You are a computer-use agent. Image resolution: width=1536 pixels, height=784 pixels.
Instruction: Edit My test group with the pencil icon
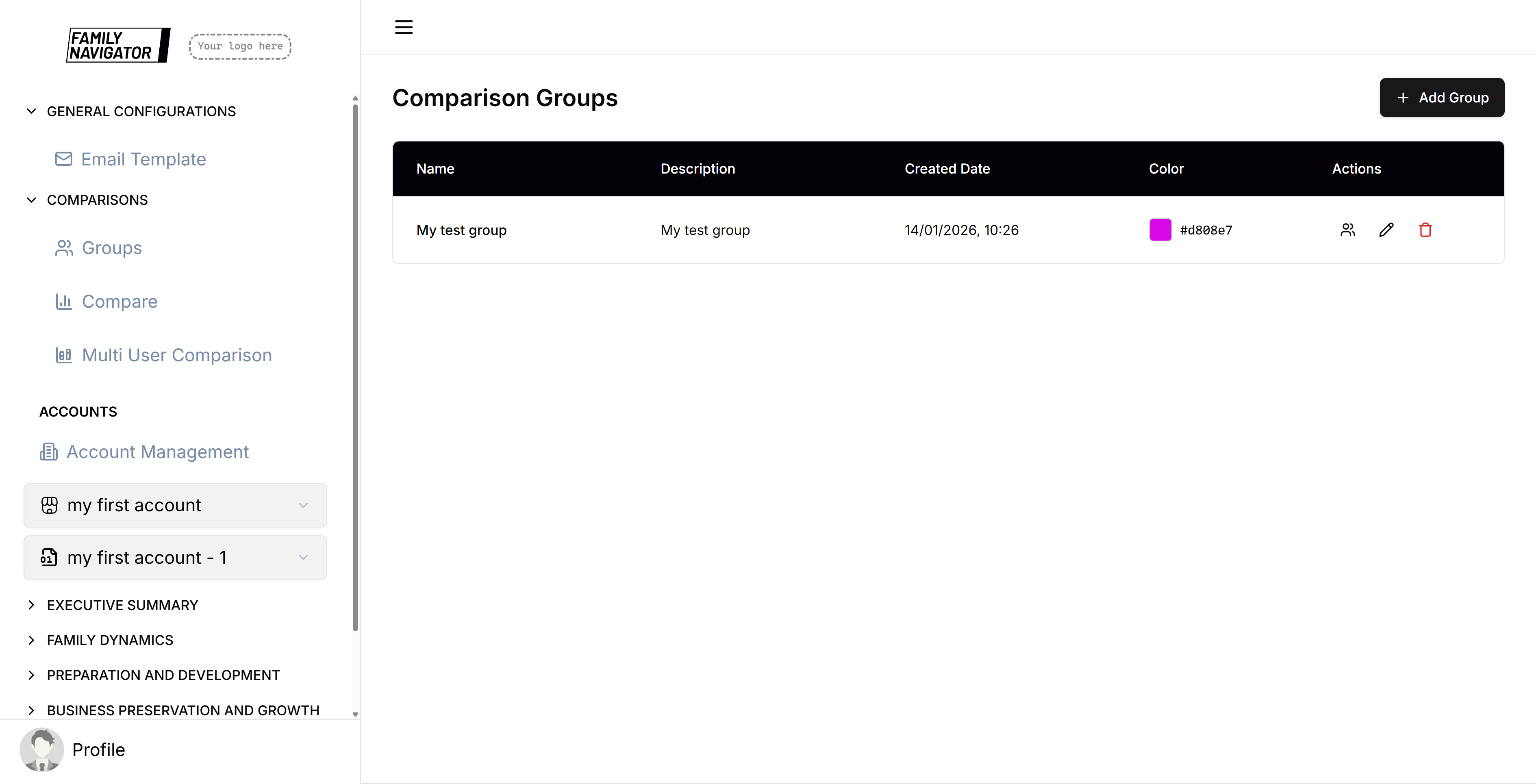click(x=1386, y=230)
